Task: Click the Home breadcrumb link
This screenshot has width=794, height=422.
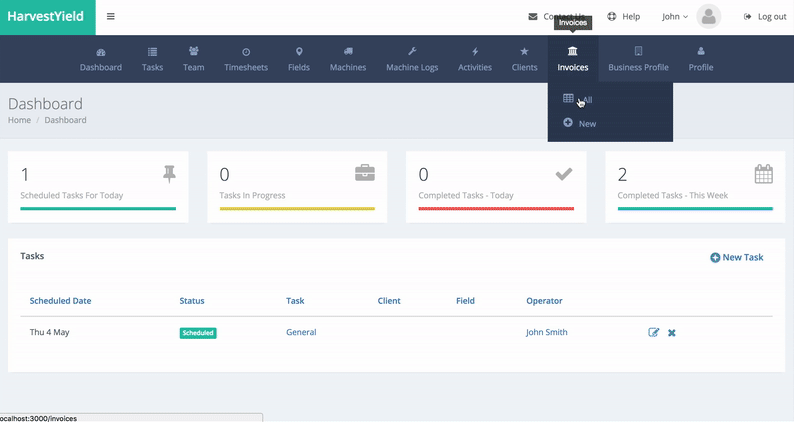Action: 19,120
